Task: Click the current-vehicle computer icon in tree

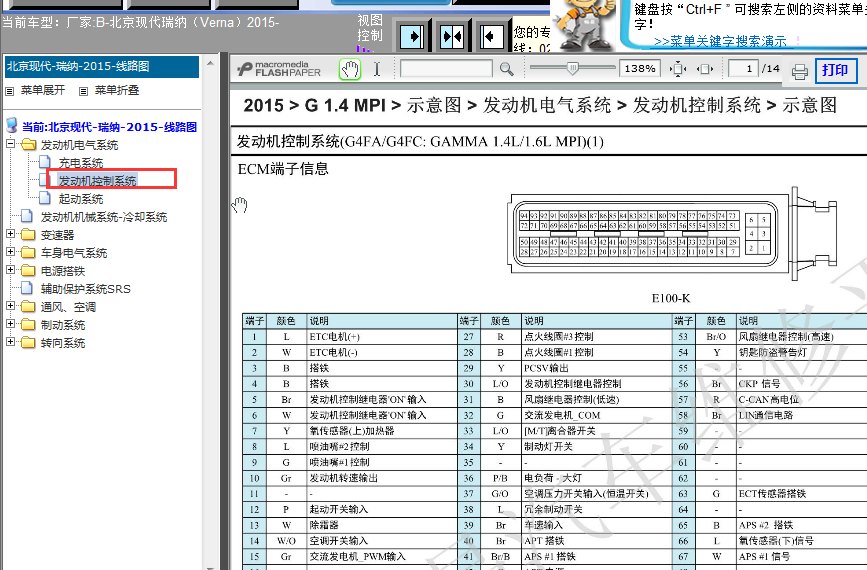Action: [x=12, y=126]
